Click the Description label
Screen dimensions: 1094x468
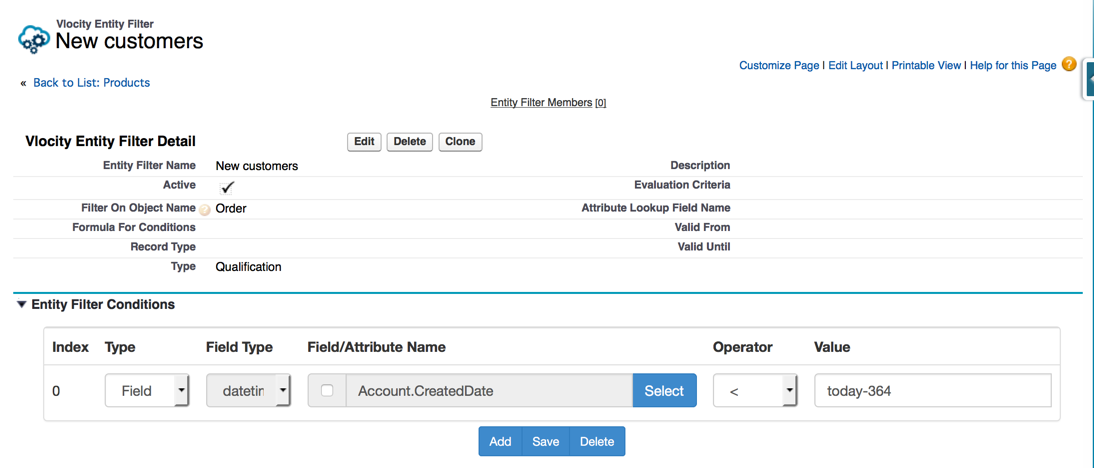(700, 165)
